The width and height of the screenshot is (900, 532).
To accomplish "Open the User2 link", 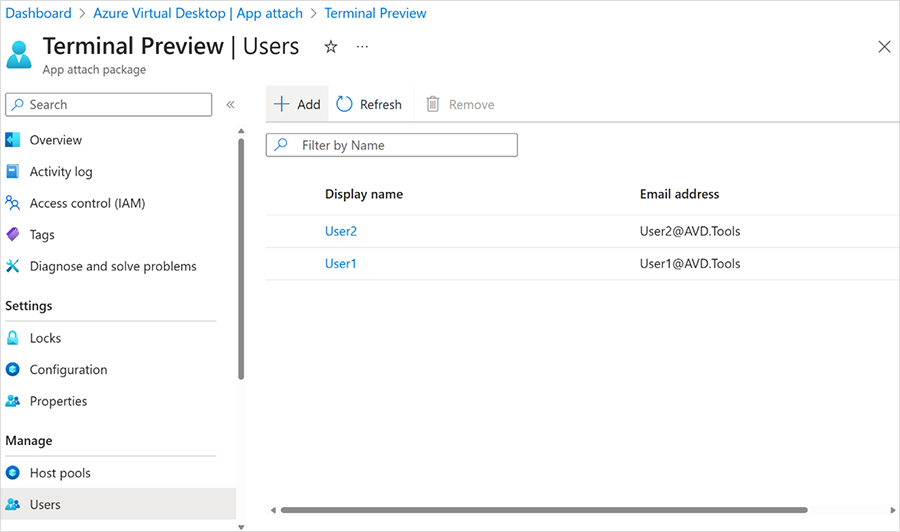I will [341, 231].
